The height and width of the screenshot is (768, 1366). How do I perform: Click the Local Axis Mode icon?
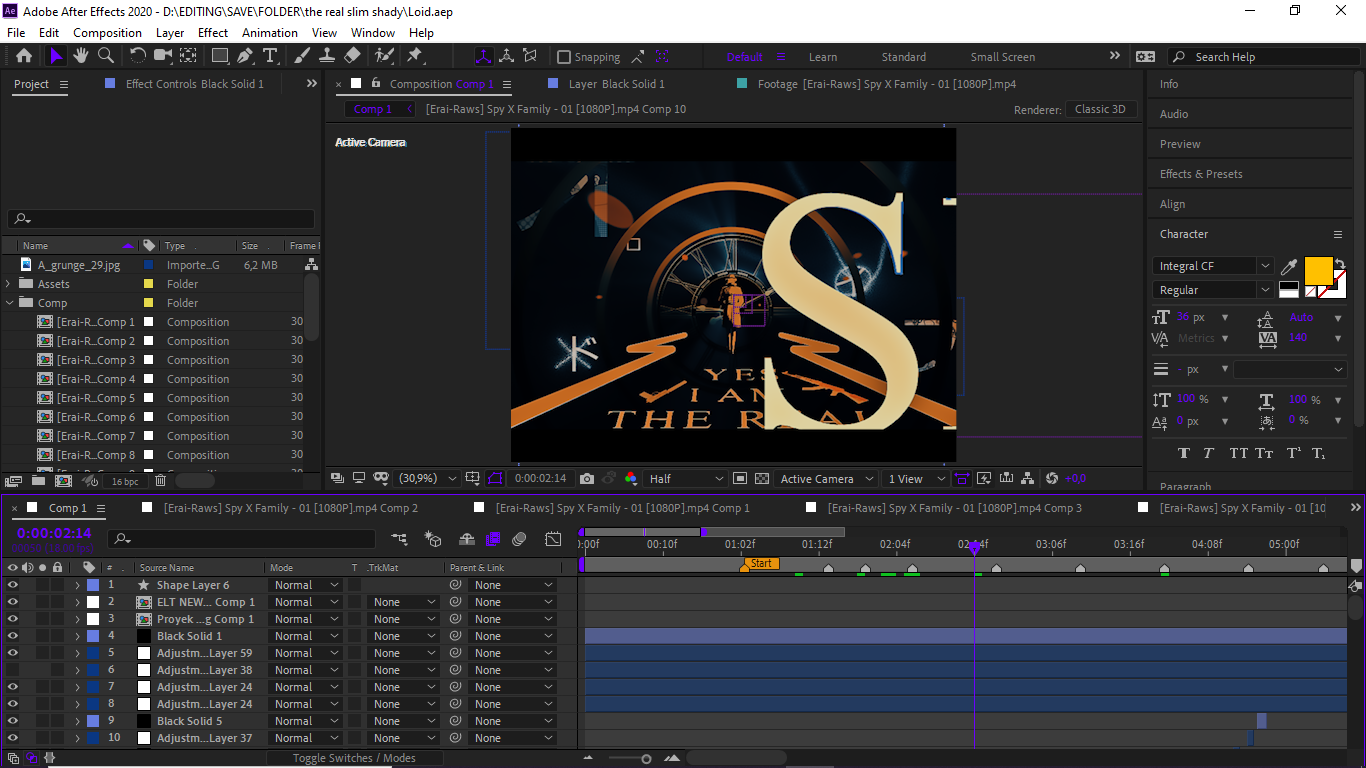[x=483, y=56]
